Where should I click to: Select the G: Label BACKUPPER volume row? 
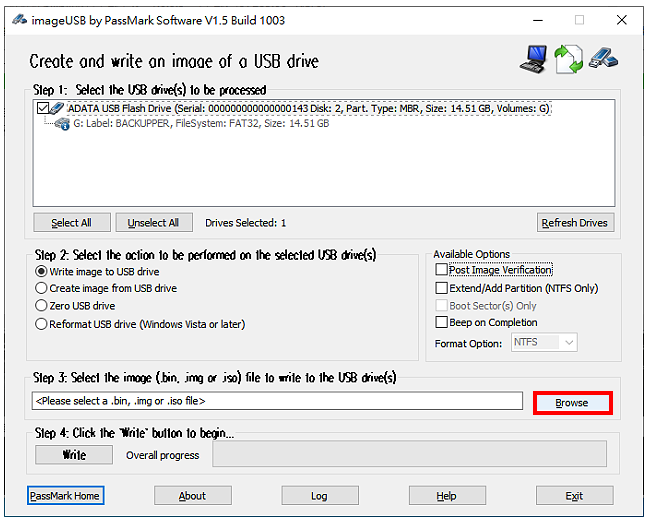(201, 124)
